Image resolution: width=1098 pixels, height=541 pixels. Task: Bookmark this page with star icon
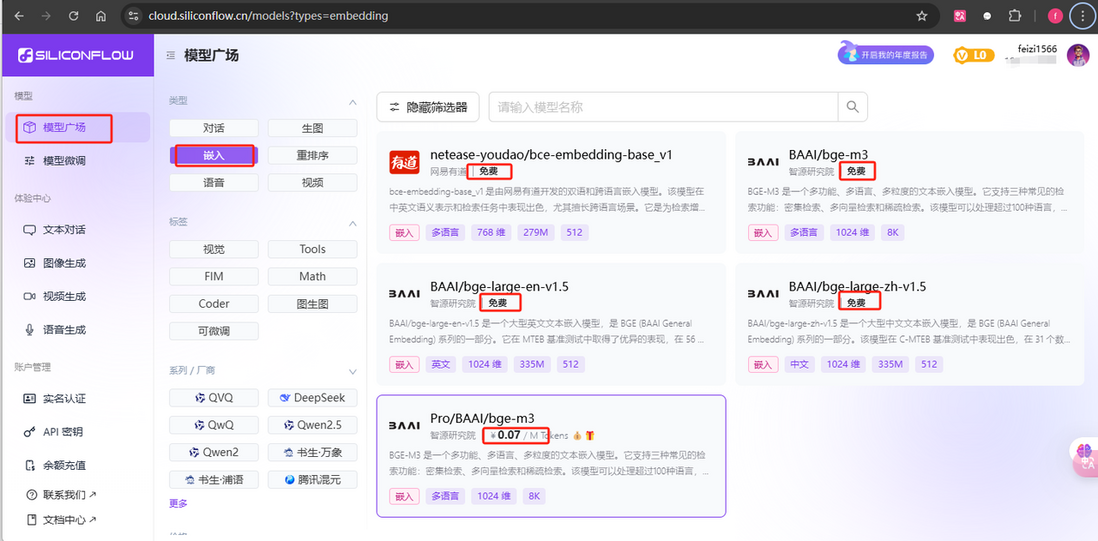[x=921, y=16]
